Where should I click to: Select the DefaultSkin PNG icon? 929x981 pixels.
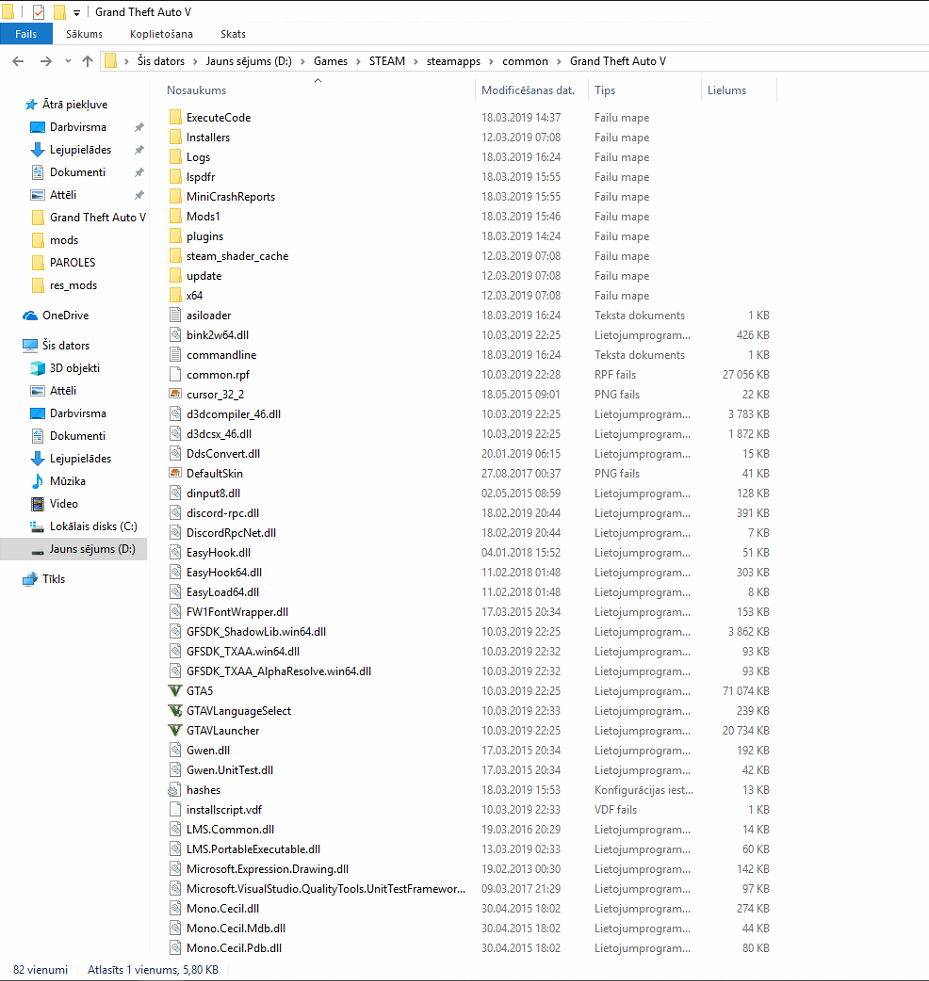pos(175,473)
